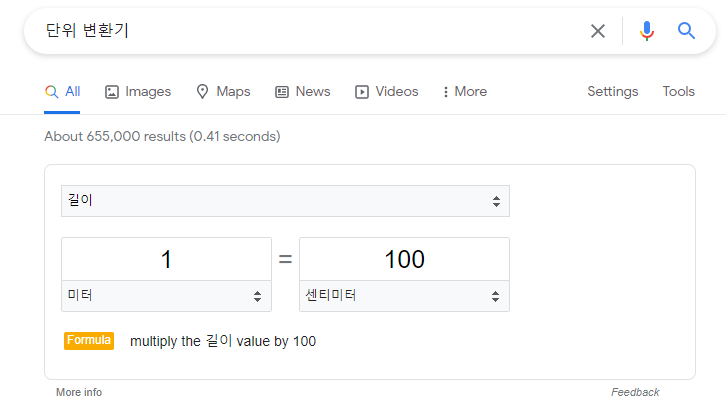Click the blue magnifier search icon
This screenshot has height=410, width=726.
click(x=686, y=31)
